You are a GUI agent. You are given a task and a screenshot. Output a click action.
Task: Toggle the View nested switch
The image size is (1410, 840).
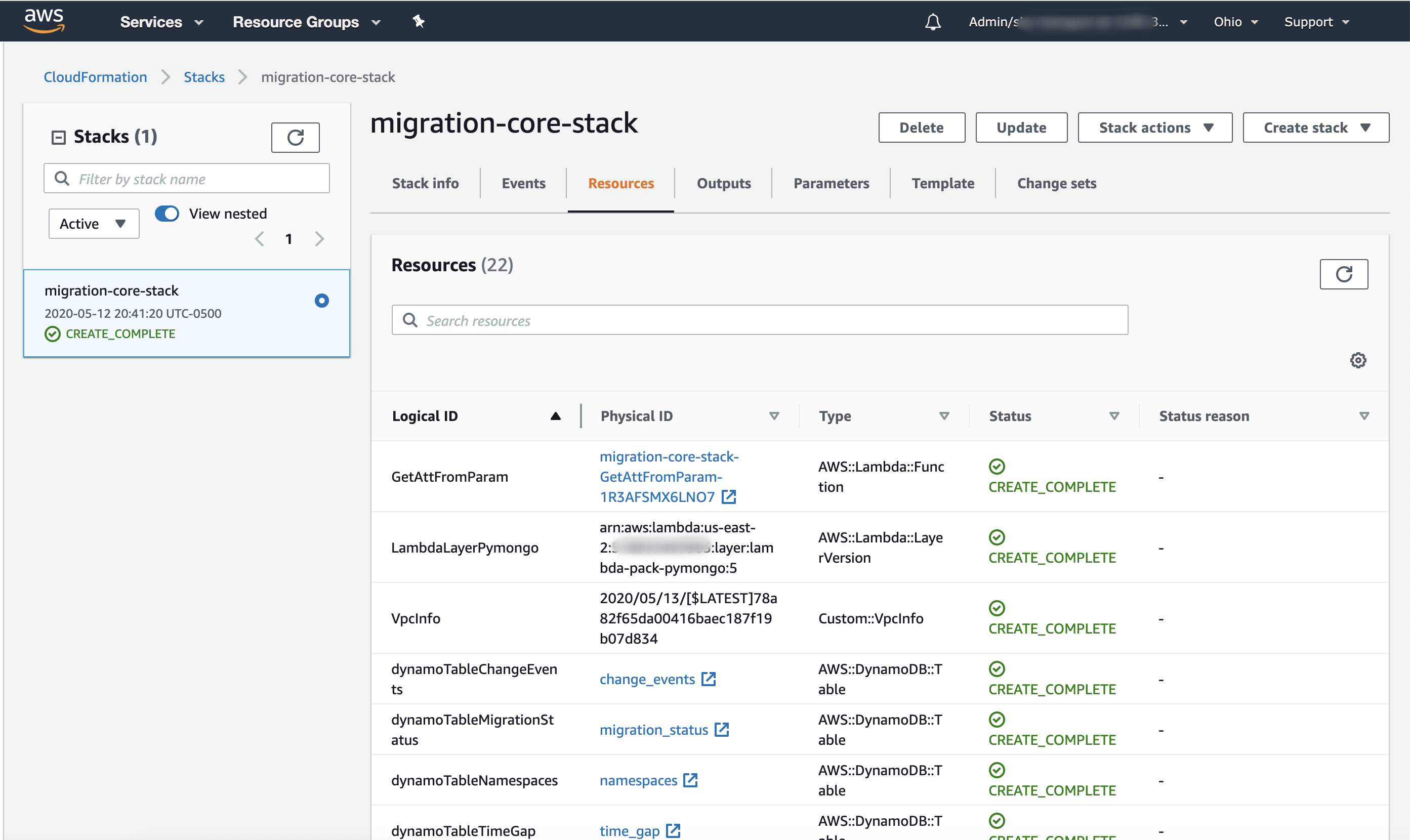tap(167, 214)
